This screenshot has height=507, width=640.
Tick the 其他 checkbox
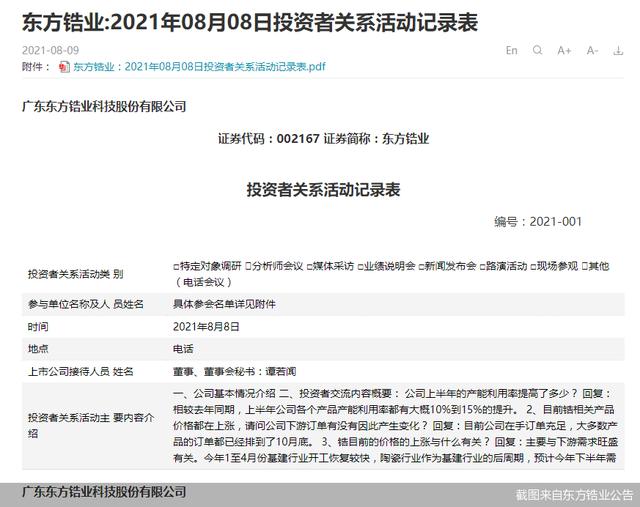point(584,267)
